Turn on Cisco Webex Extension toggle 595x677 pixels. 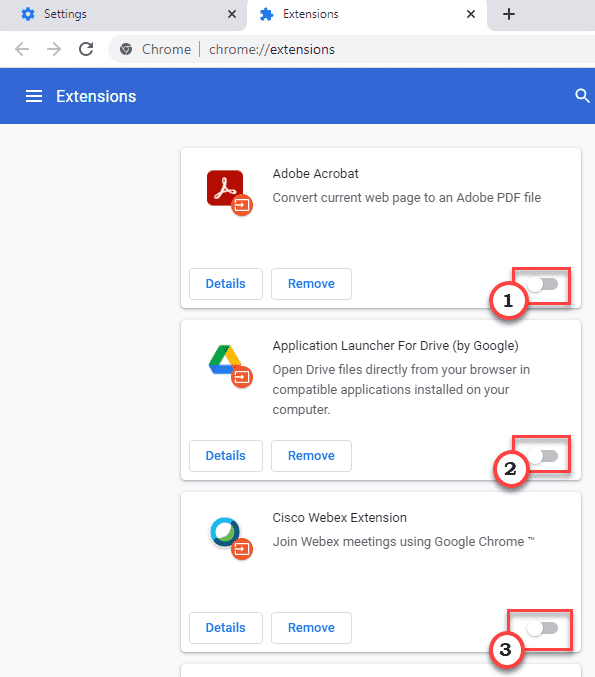pos(542,628)
